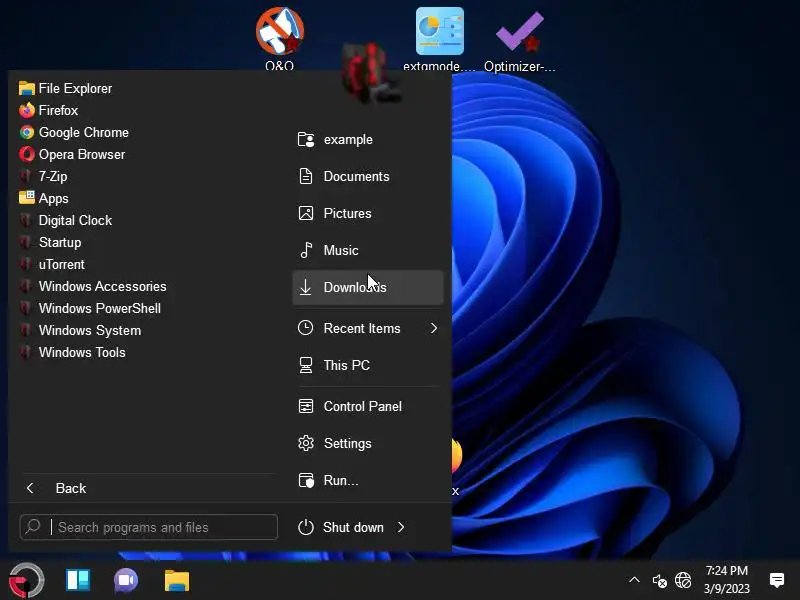Focus the Search programs and files box
This screenshot has height=600, width=800.
[148, 527]
